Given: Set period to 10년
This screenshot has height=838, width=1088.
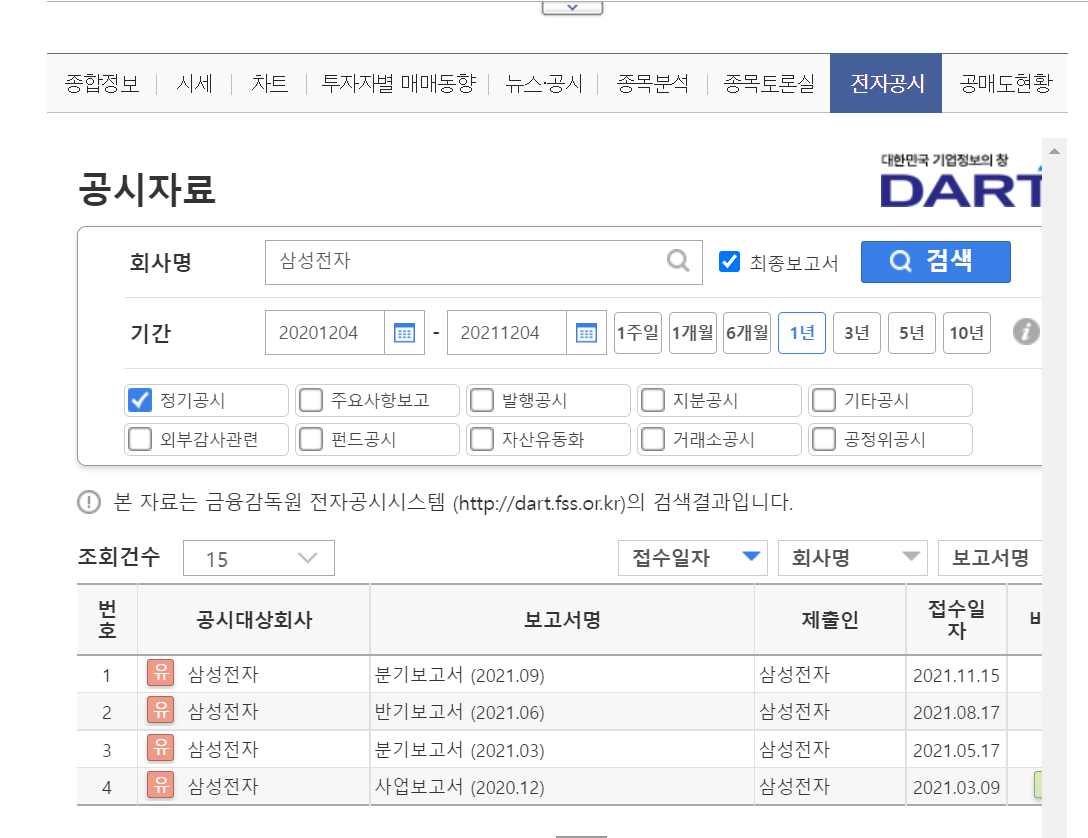Looking at the screenshot, I should (x=967, y=333).
